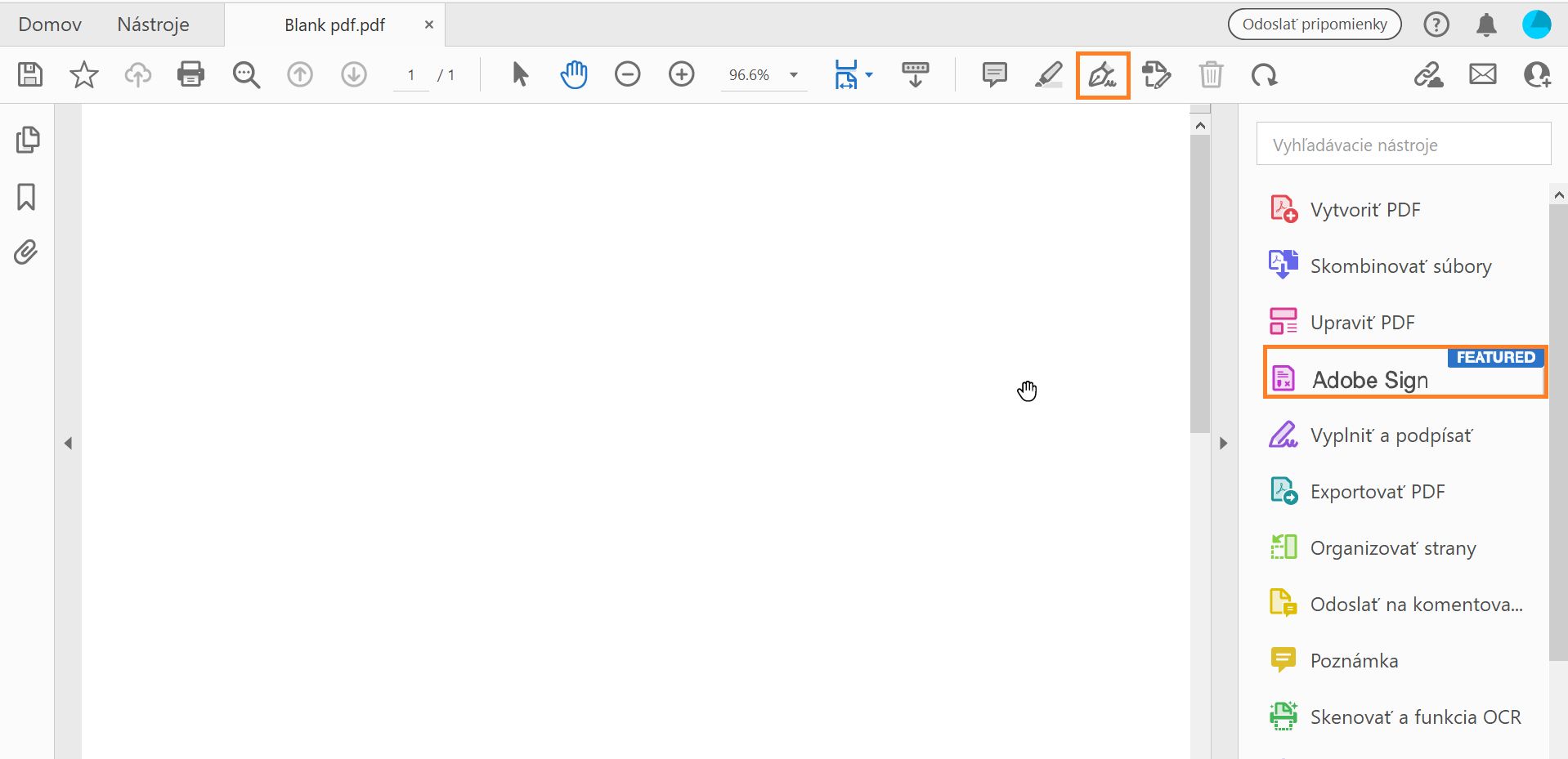
Task: Click the Vyhľadávacie nástroje search field
Action: tap(1404, 145)
